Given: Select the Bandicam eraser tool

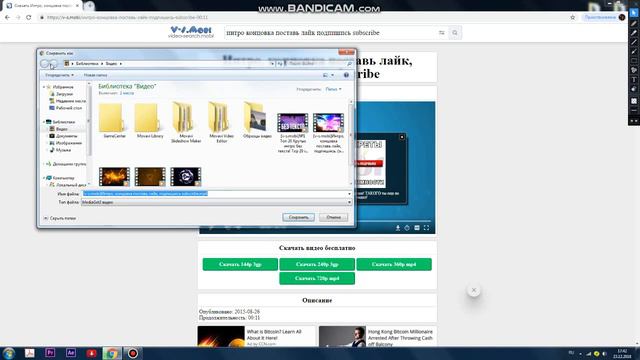Looking at the screenshot, I should (x=633, y=89).
